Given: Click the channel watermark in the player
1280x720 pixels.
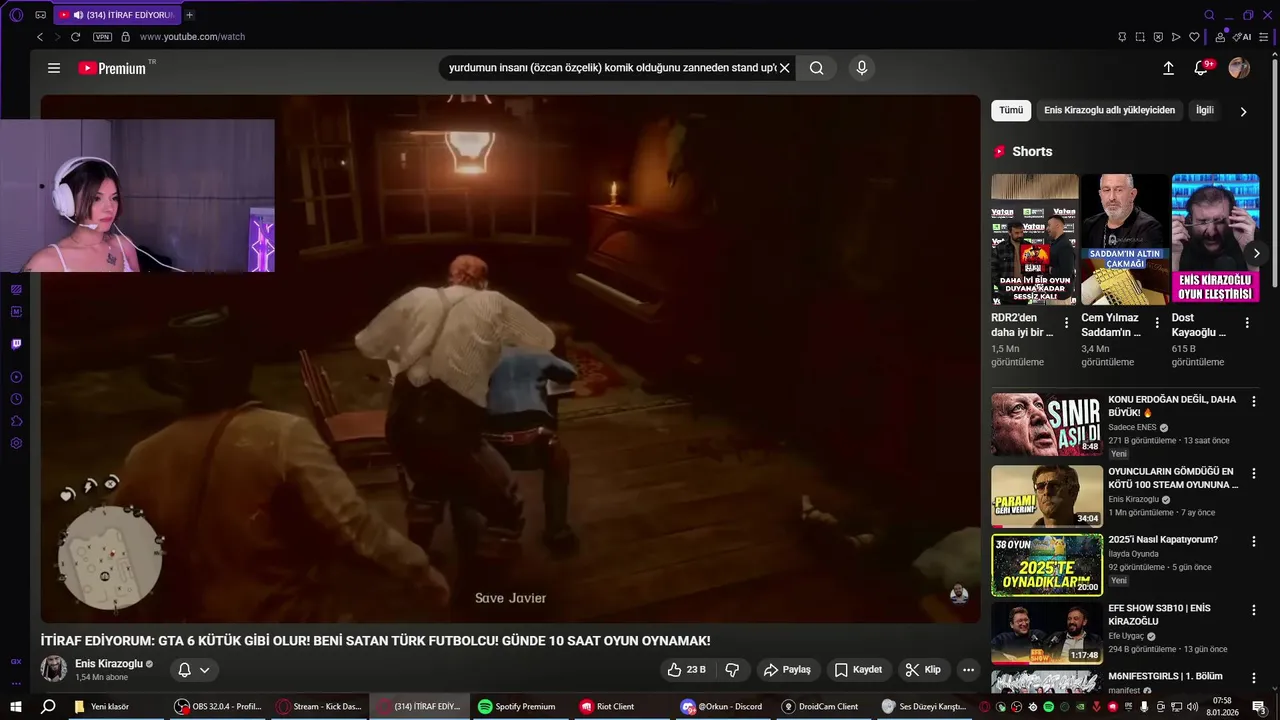Looking at the screenshot, I should (x=959, y=594).
